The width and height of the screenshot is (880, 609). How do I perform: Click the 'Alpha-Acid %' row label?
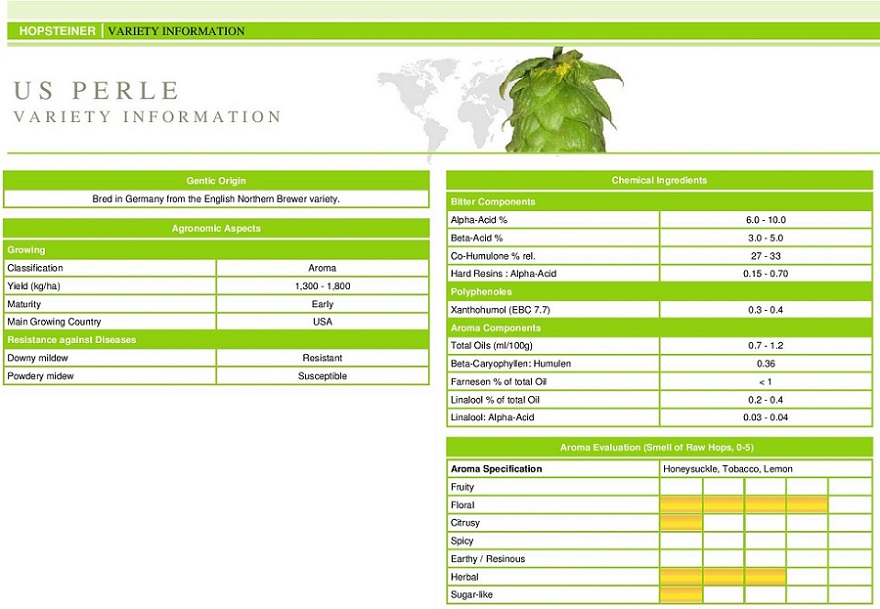[x=479, y=219]
